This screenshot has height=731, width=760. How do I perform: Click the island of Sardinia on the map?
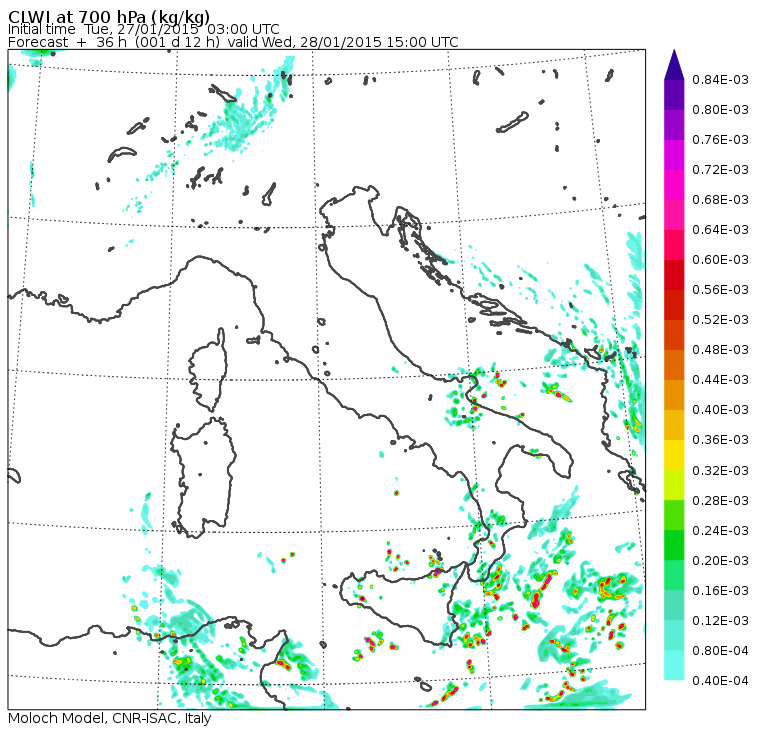point(204,477)
